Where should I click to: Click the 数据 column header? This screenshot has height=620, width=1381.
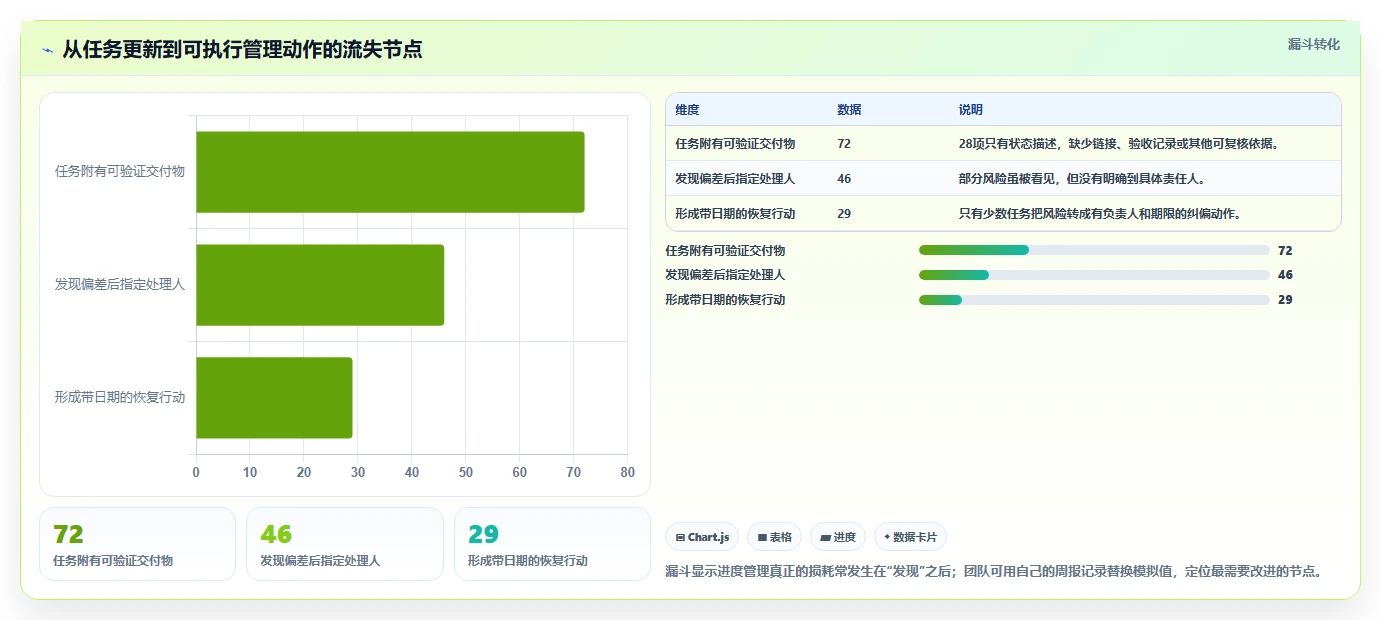849,110
